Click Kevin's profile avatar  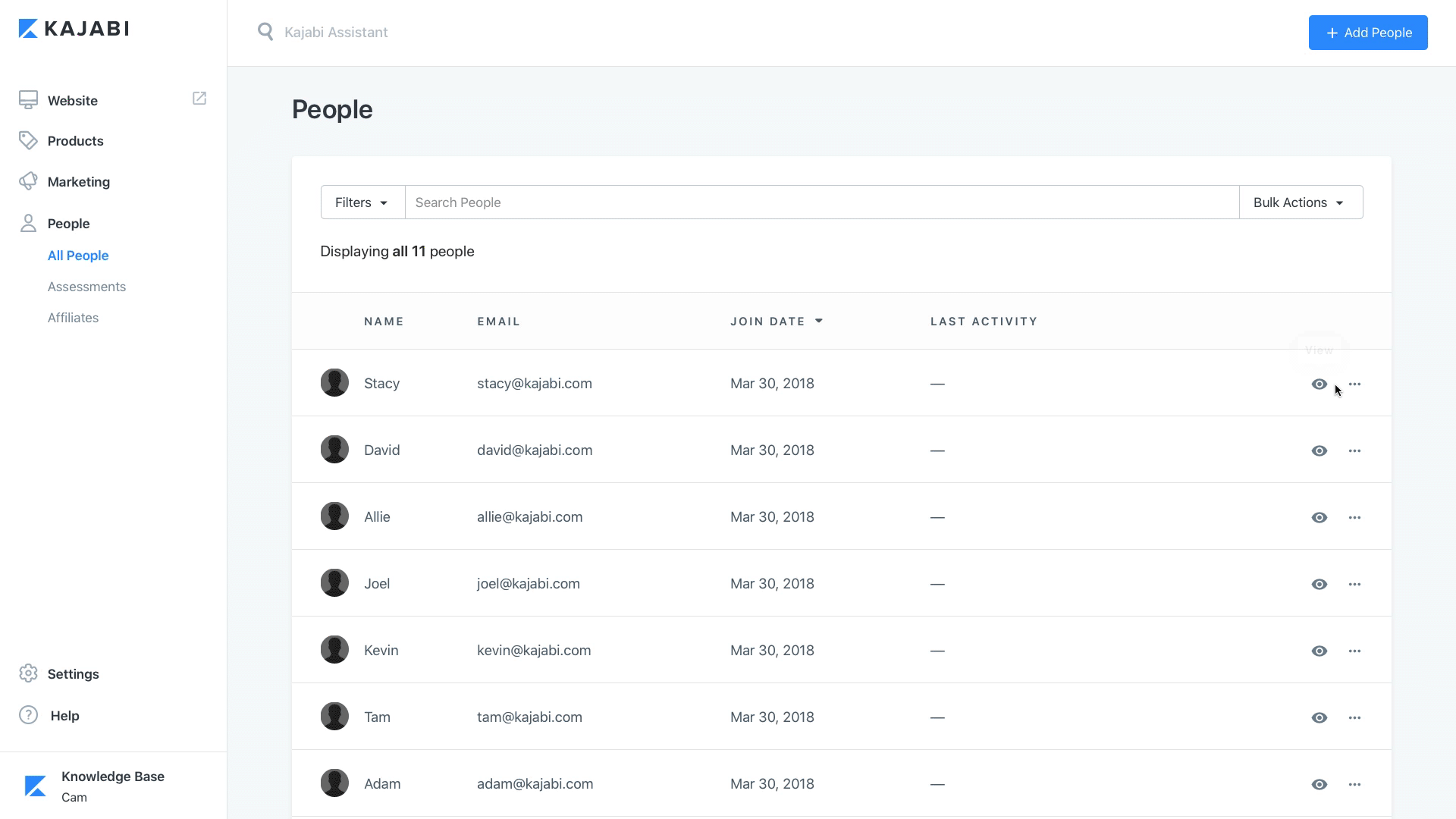pos(334,650)
